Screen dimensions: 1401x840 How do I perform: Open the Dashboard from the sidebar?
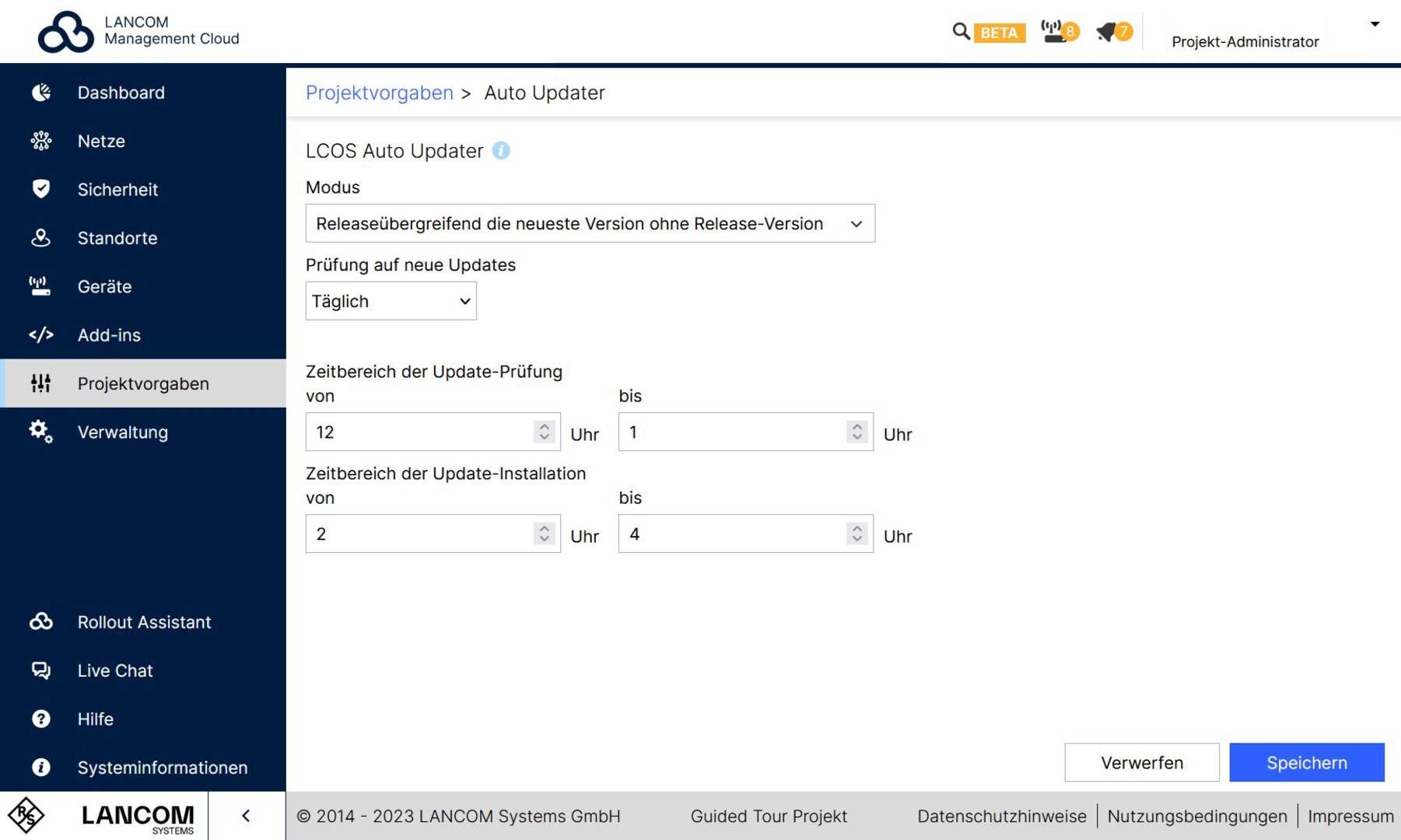40,93
